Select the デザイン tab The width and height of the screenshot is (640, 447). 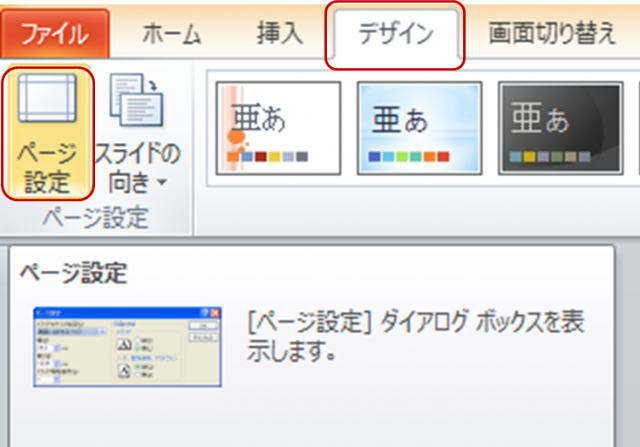pos(396,34)
